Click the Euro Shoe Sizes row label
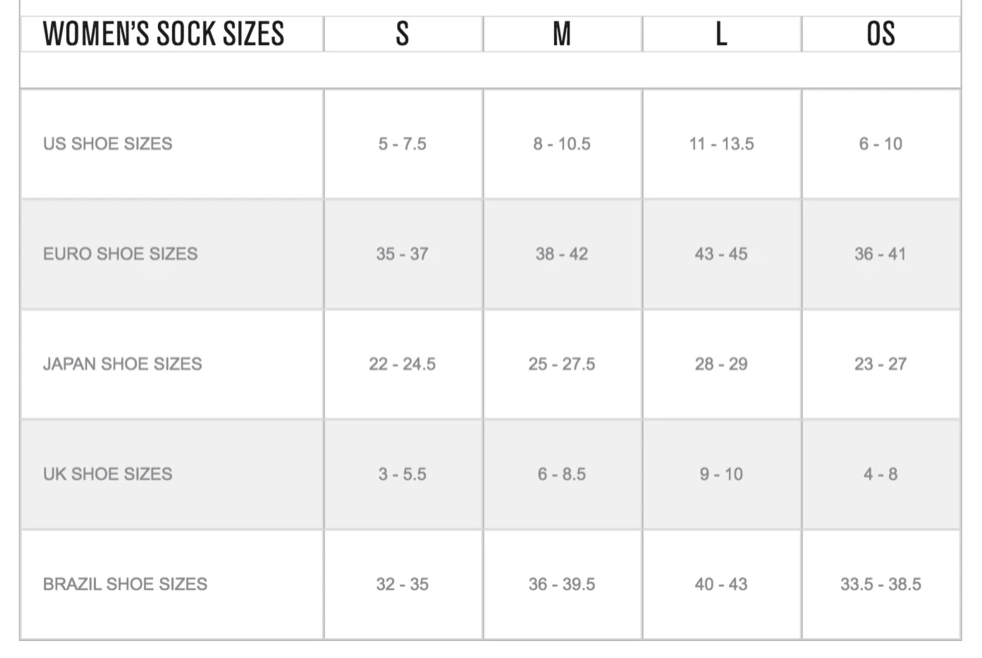Screen dimensions: 982x658 [x=120, y=254]
